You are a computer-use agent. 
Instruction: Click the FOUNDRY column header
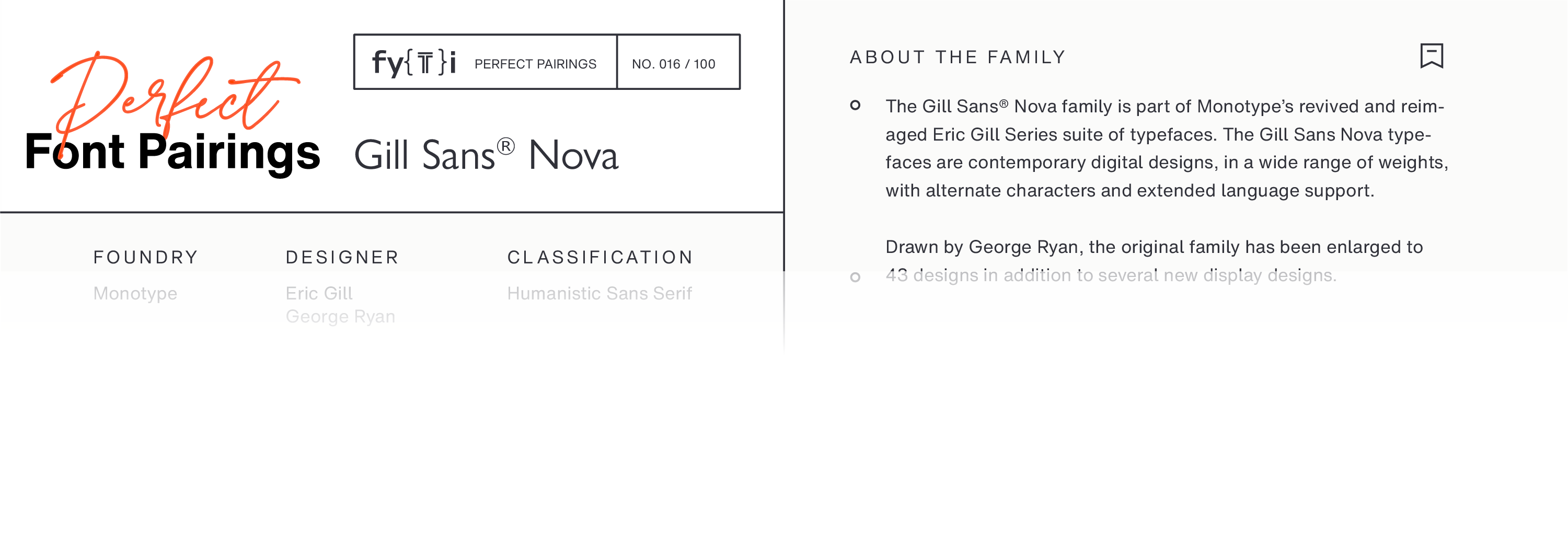(145, 258)
